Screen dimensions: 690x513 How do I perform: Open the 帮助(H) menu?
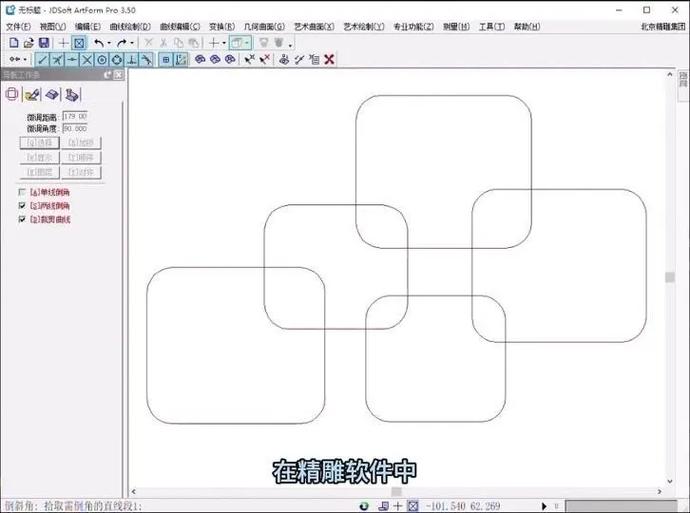coord(527,27)
